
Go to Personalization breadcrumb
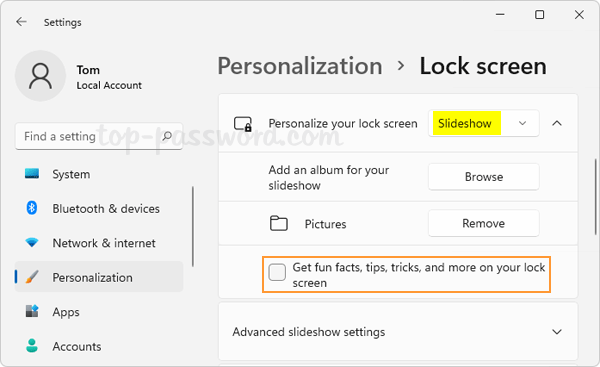click(300, 66)
